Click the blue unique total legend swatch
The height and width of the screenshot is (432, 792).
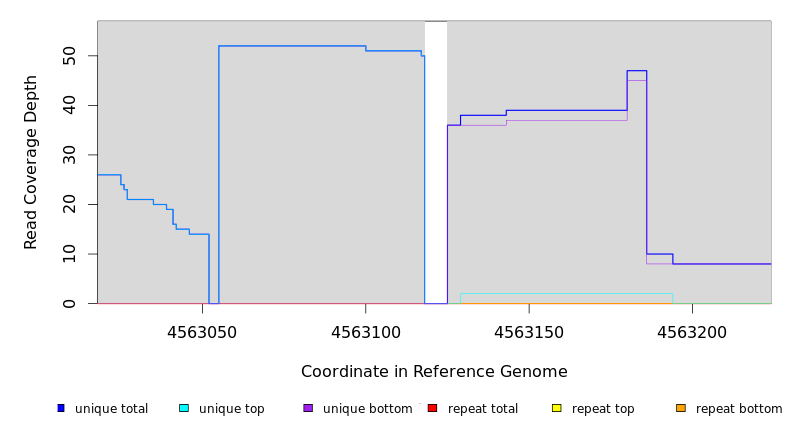pos(61,408)
